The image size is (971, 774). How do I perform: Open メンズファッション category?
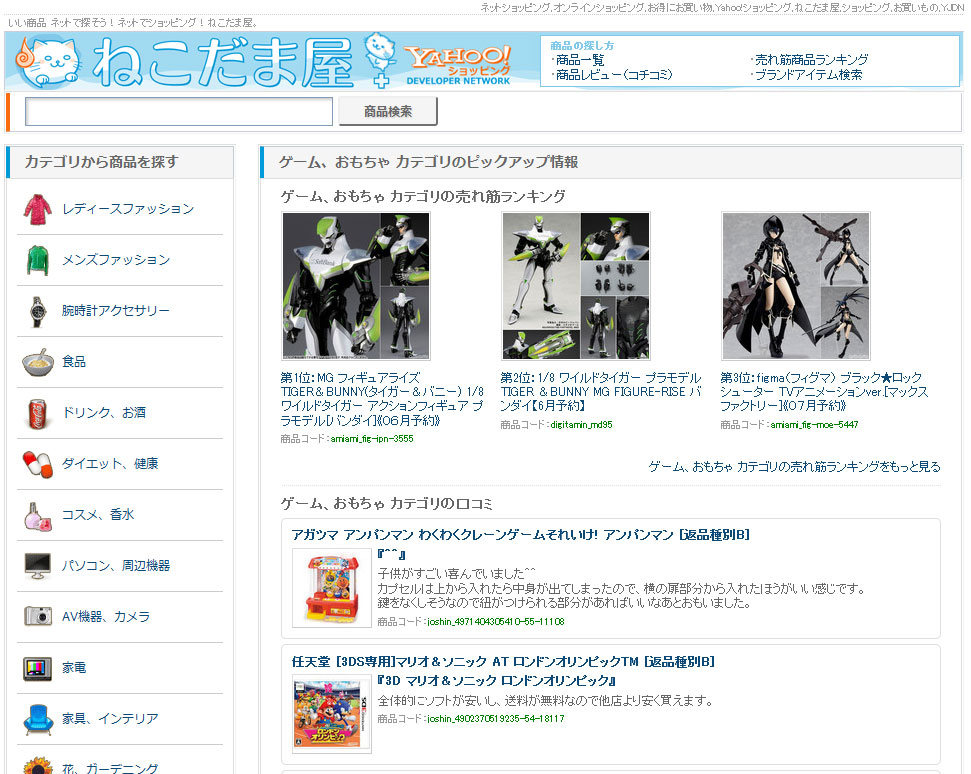[116, 260]
